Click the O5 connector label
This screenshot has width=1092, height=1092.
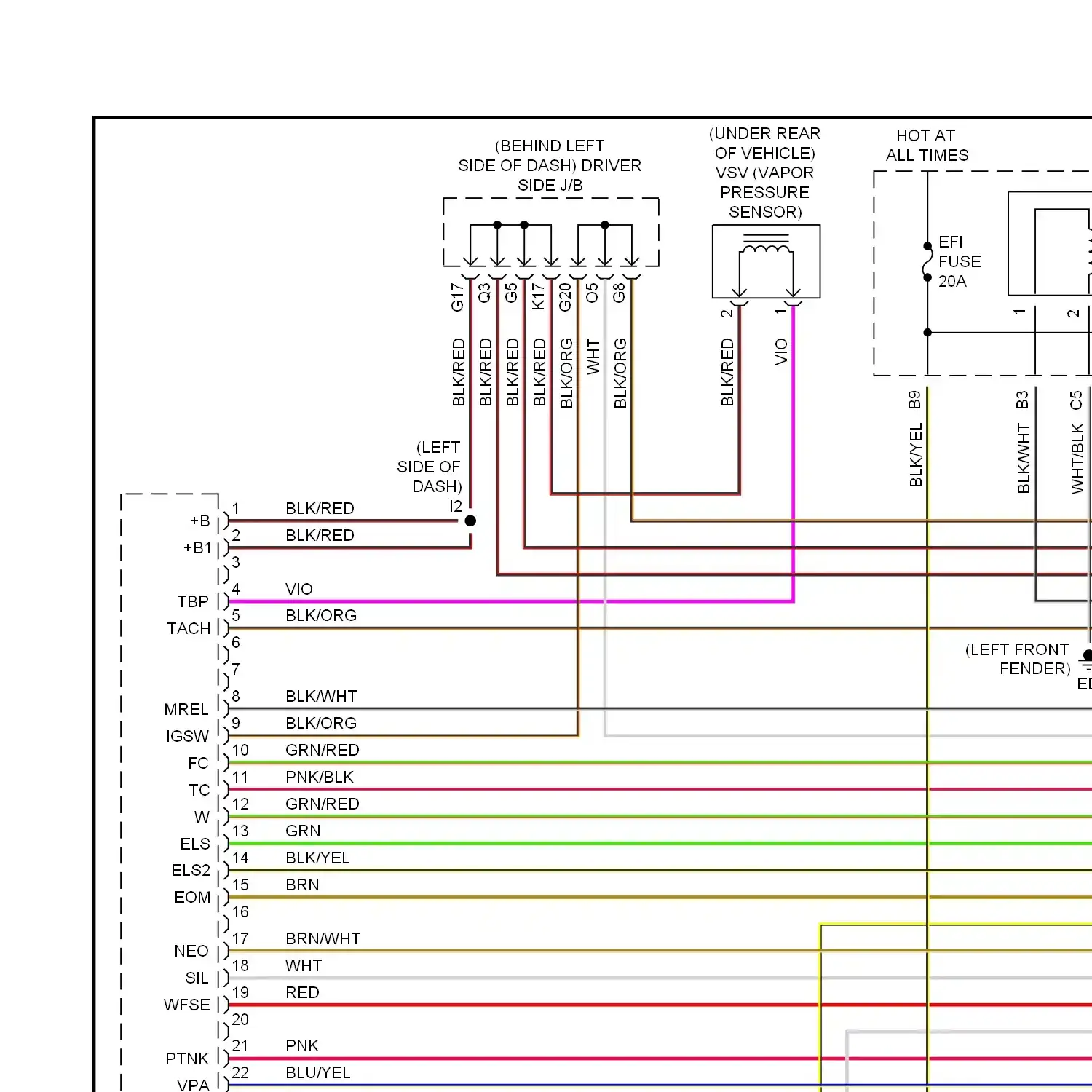[x=592, y=293]
